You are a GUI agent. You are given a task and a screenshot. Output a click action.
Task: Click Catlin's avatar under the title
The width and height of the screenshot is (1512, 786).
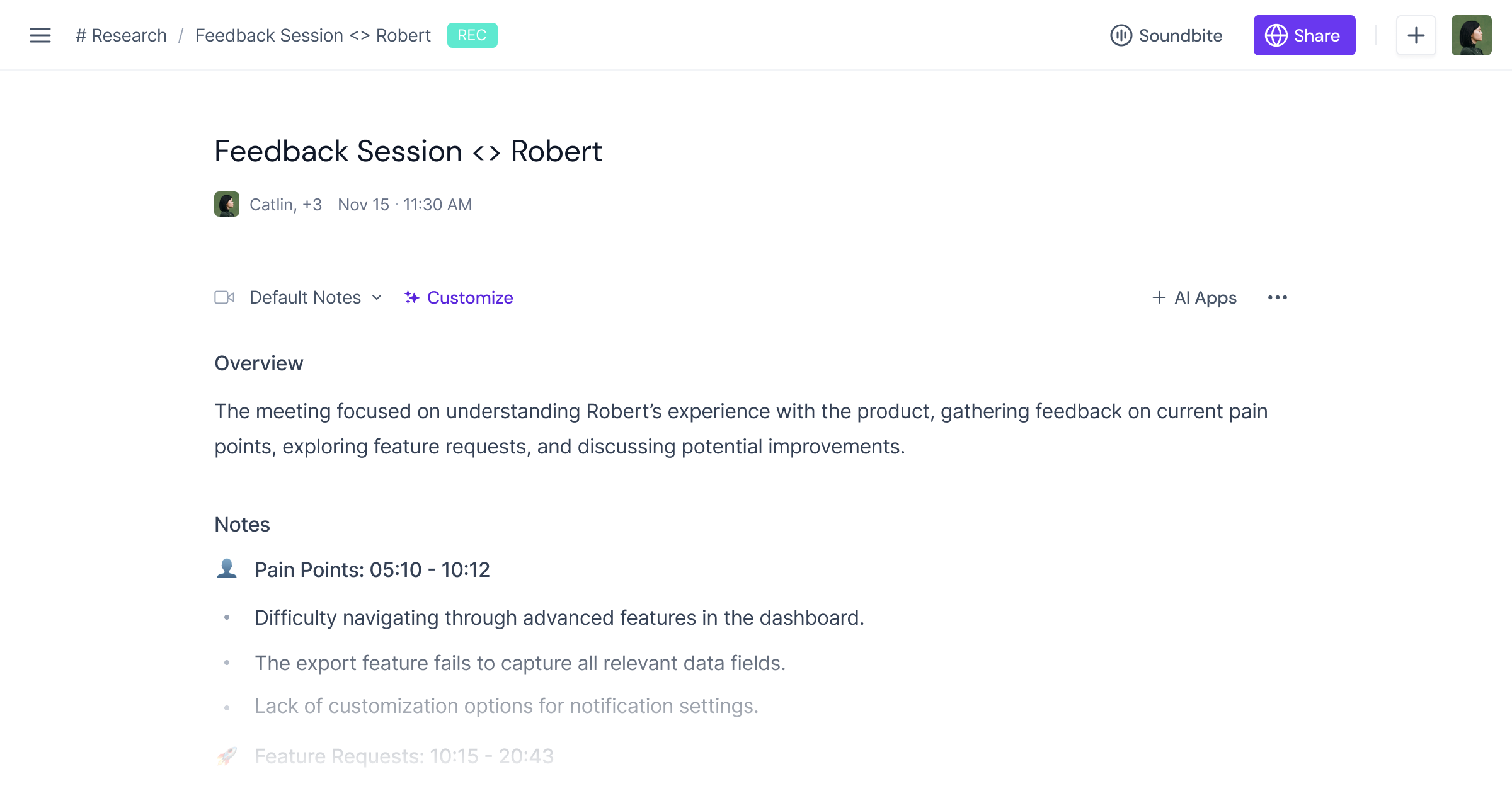[x=227, y=204]
